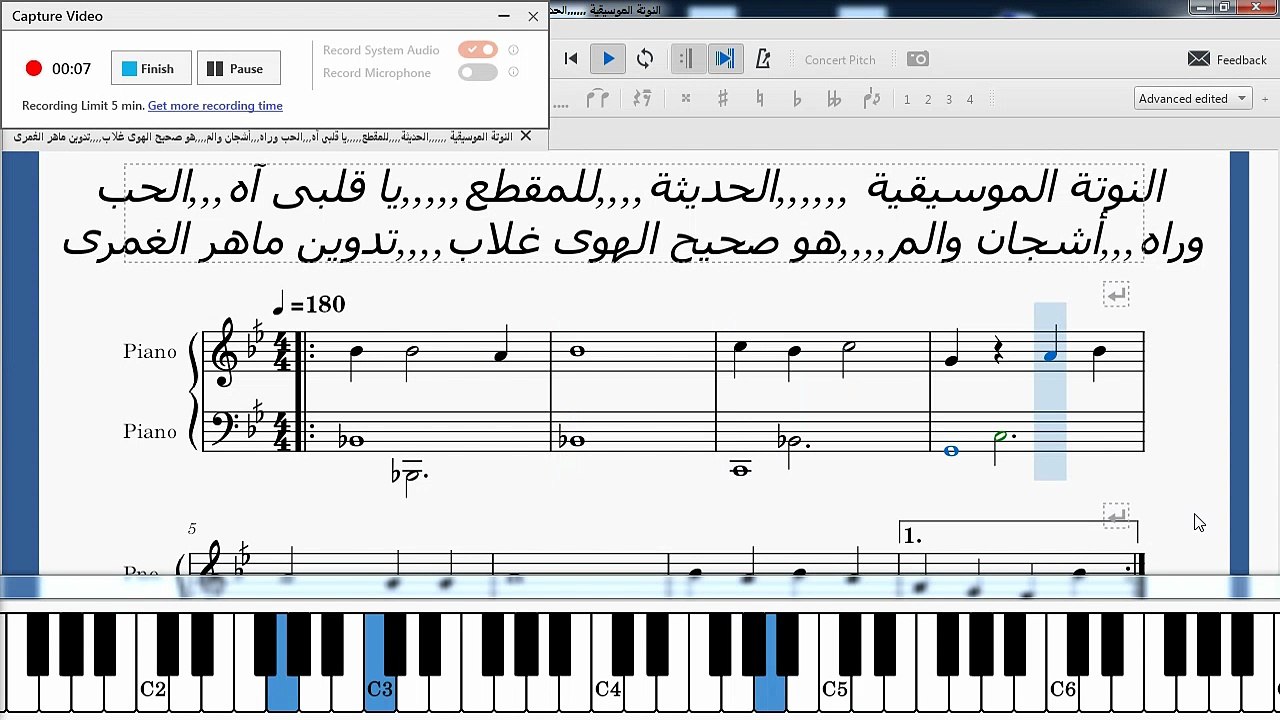Toggle loop playback

(645, 59)
